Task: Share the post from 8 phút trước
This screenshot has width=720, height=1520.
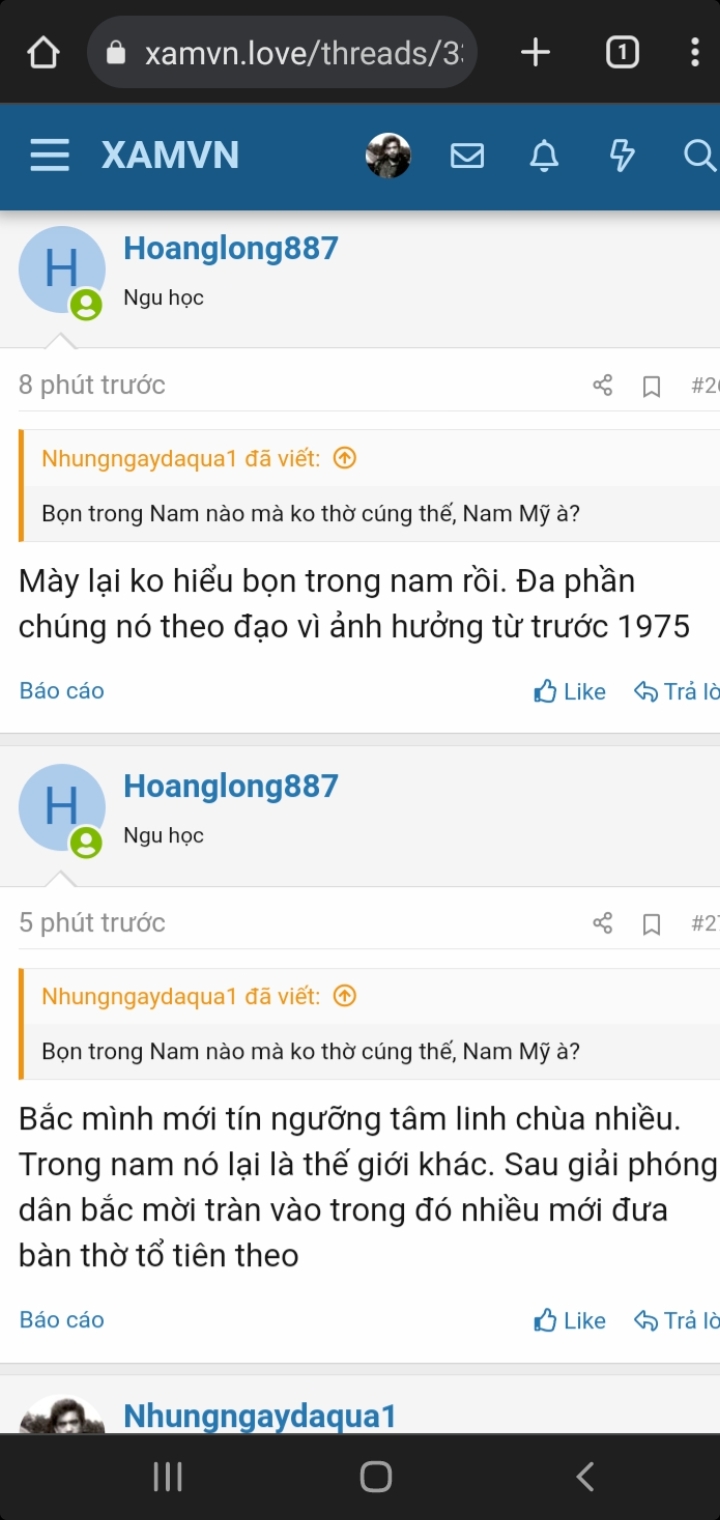Action: [x=602, y=385]
